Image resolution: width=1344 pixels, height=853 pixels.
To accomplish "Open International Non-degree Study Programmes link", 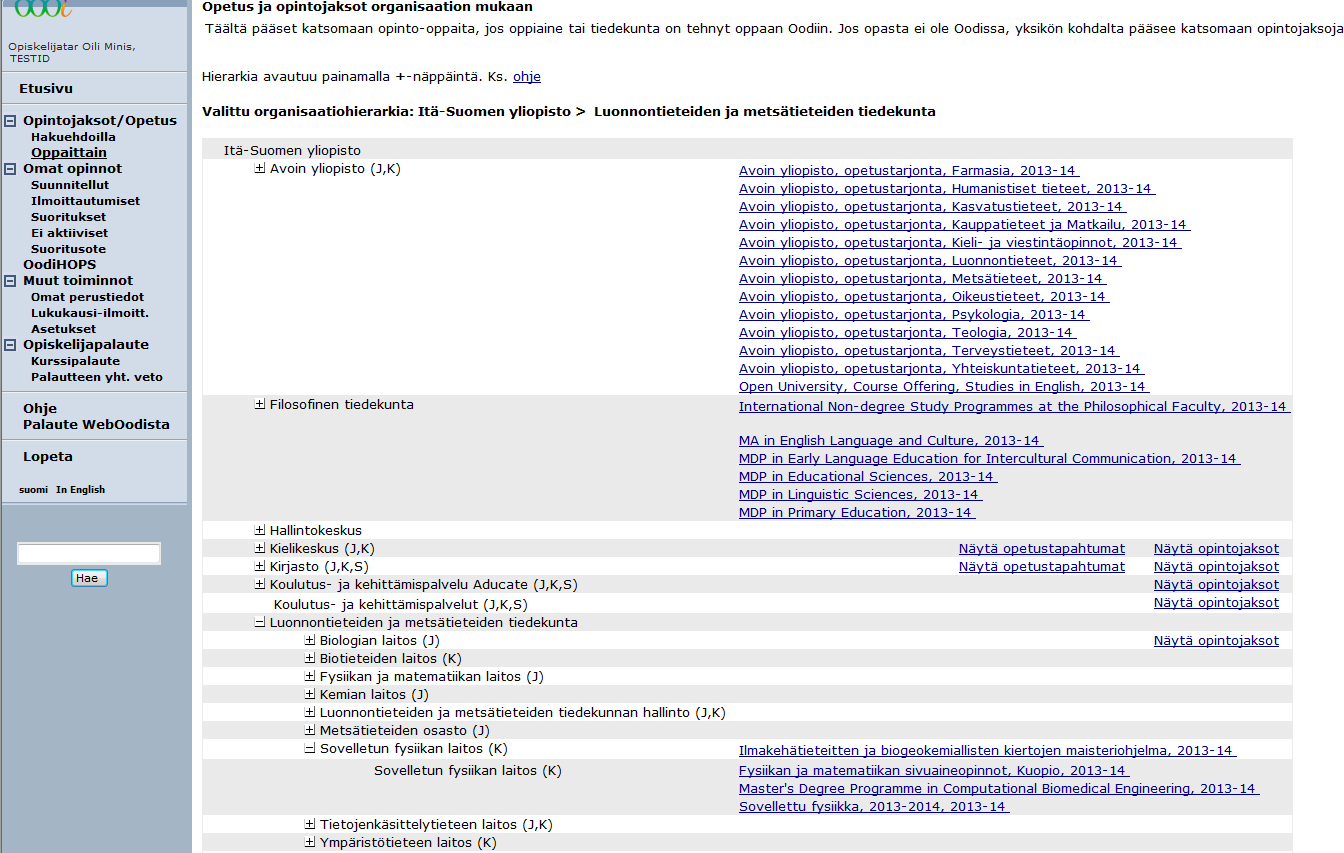I will pos(1015,407).
